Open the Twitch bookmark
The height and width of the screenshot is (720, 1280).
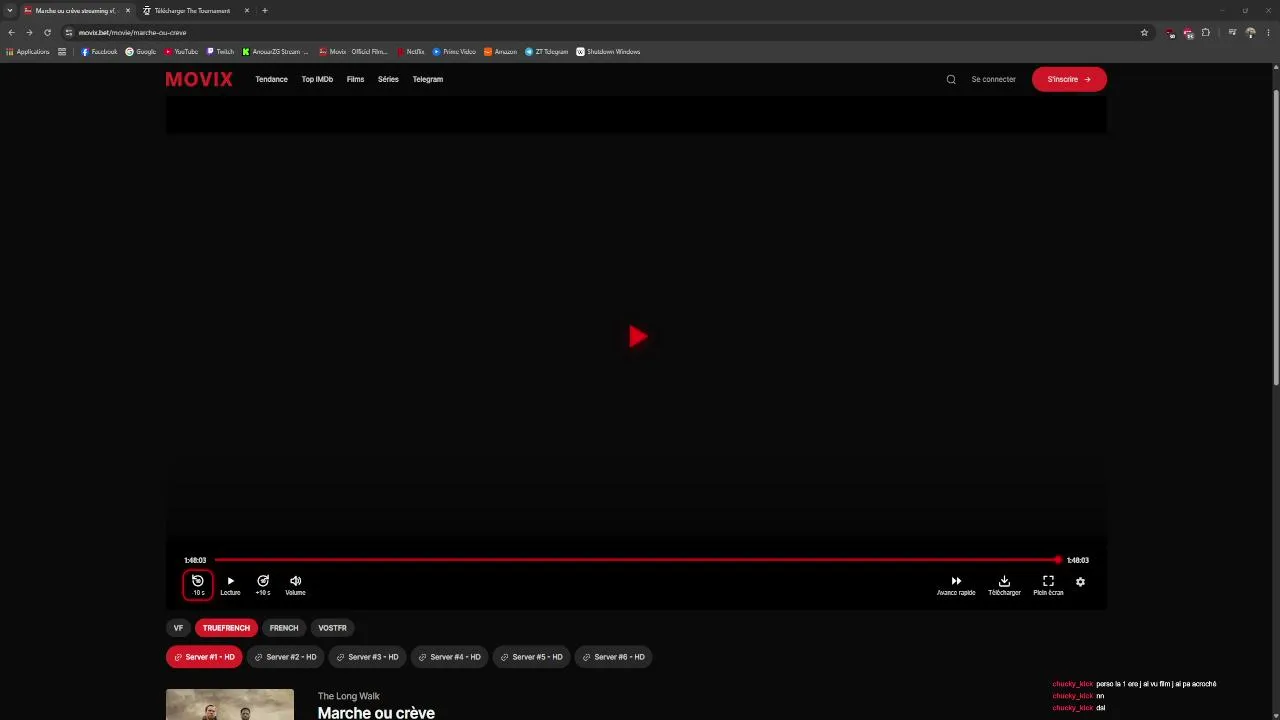click(x=220, y=52)
